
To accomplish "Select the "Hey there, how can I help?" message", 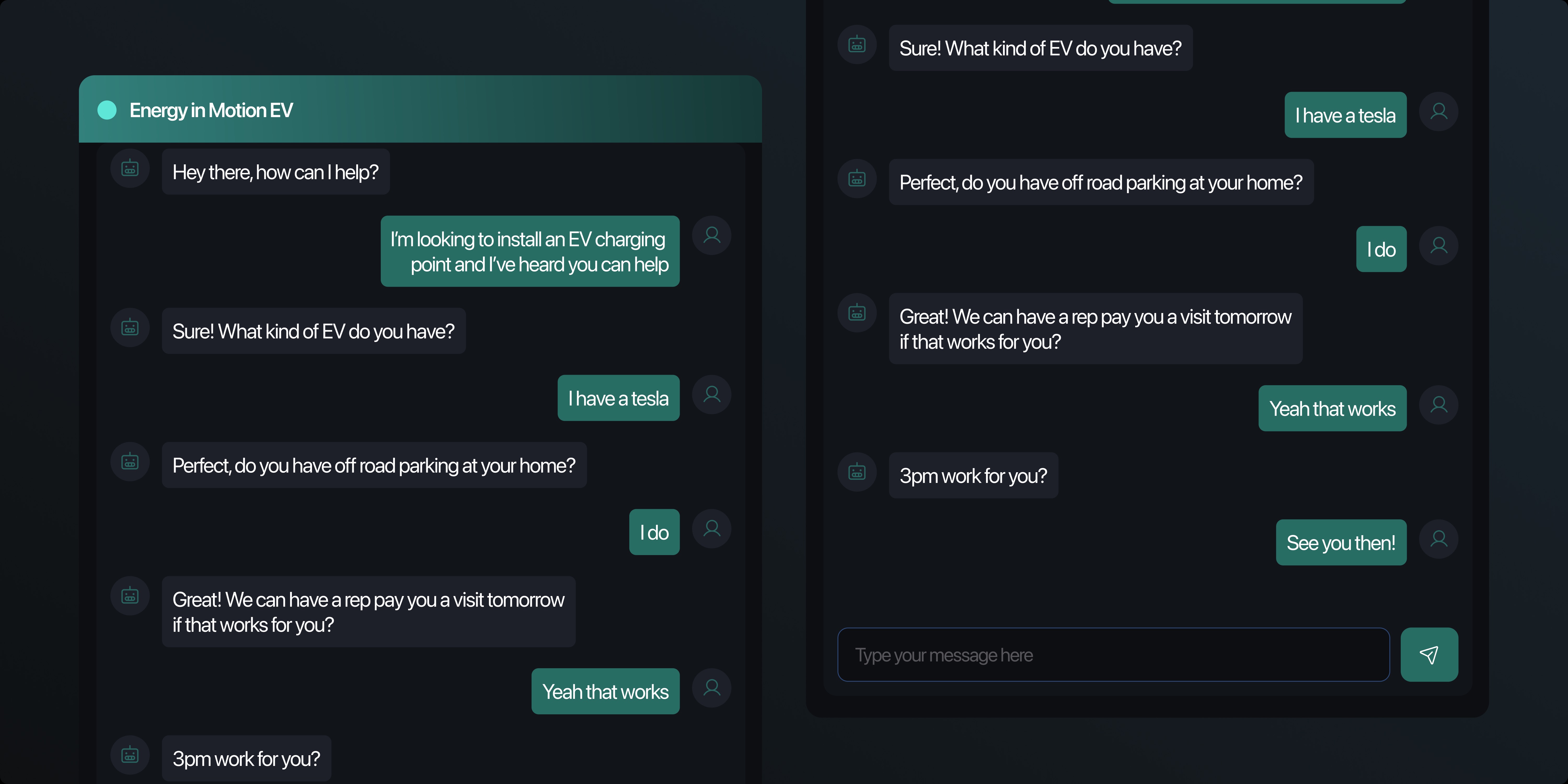I will click(x=275, y=172).
